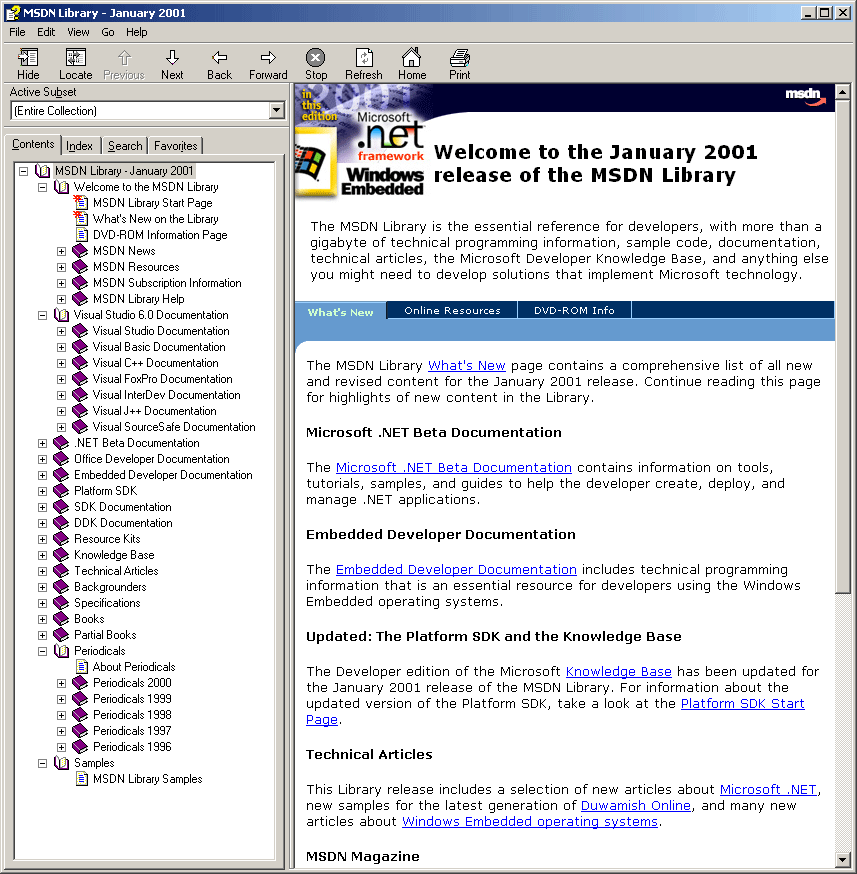Click the MSDN Library Start Page document icon

81,202
